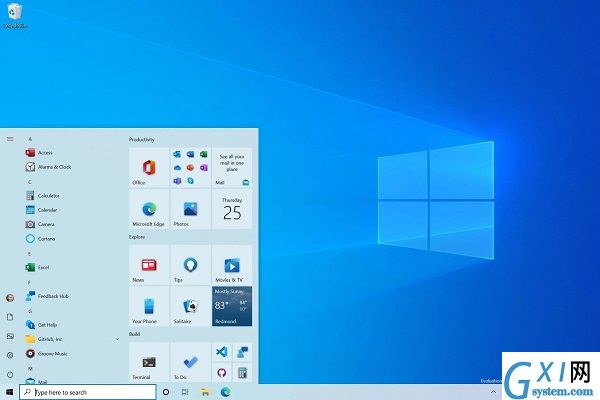The width and height of the screenshot is (600, 400).
Task: Open the GitHub small tile
Action: (x=222, y=372)
